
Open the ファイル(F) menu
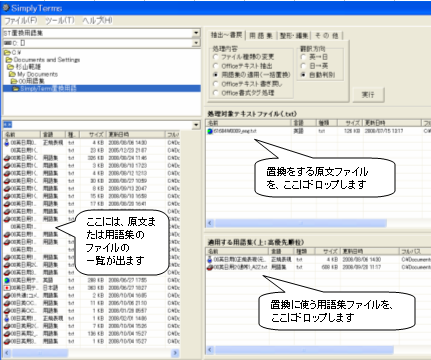[21, 21]
